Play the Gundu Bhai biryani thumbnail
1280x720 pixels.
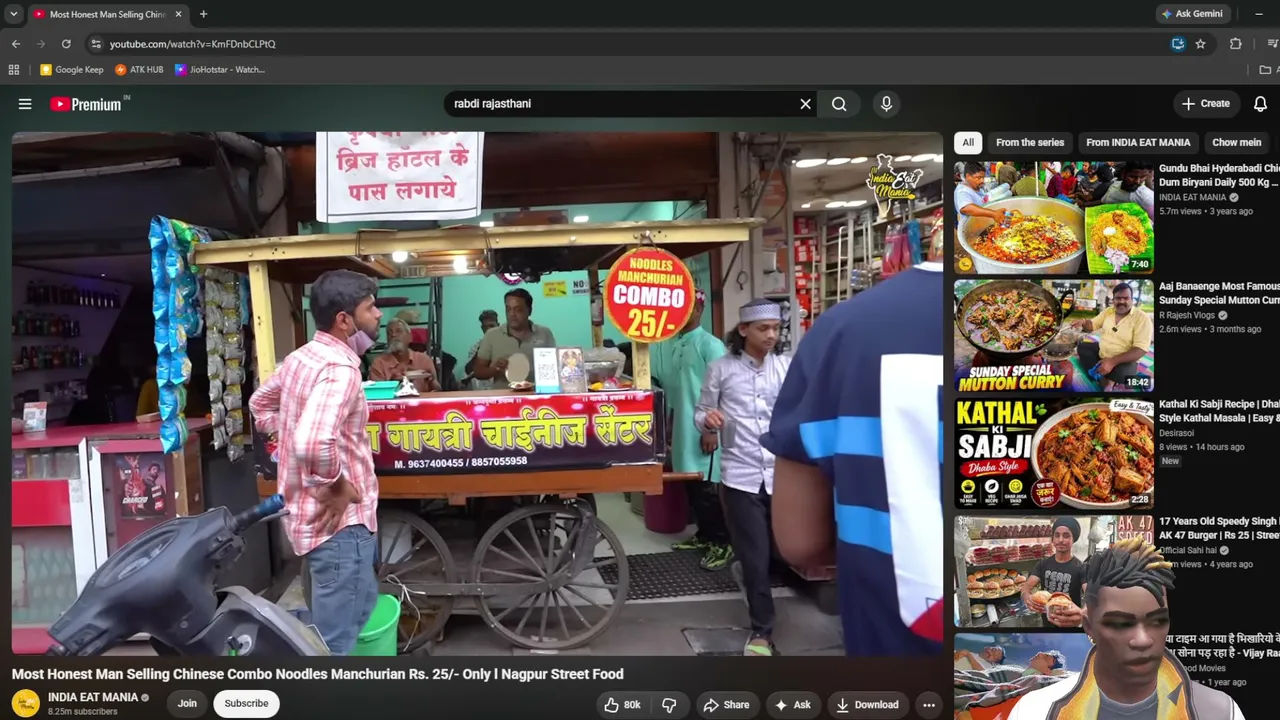pos(1054,218)
